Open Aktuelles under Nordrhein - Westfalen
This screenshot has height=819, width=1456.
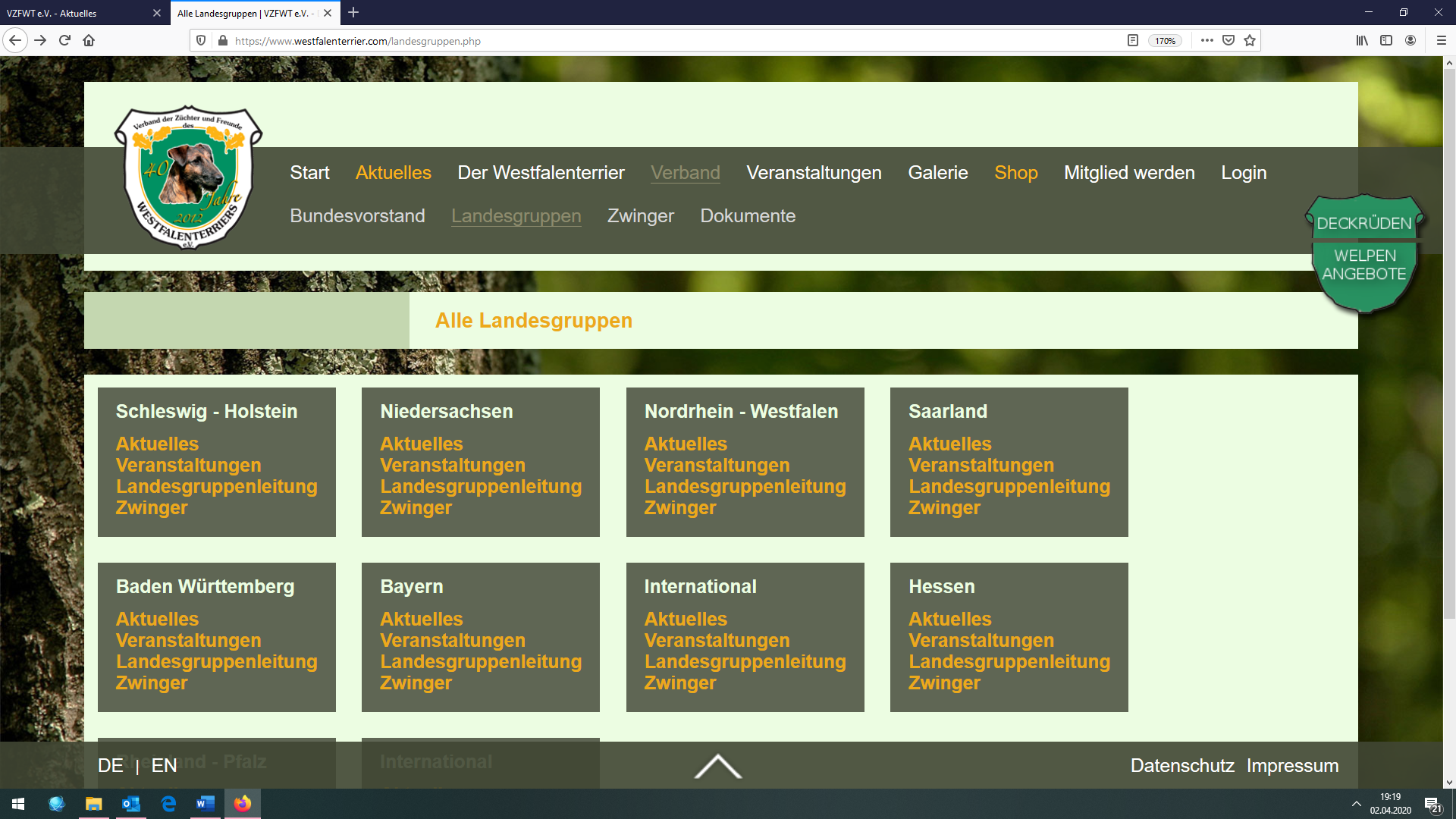click(686, 444)
